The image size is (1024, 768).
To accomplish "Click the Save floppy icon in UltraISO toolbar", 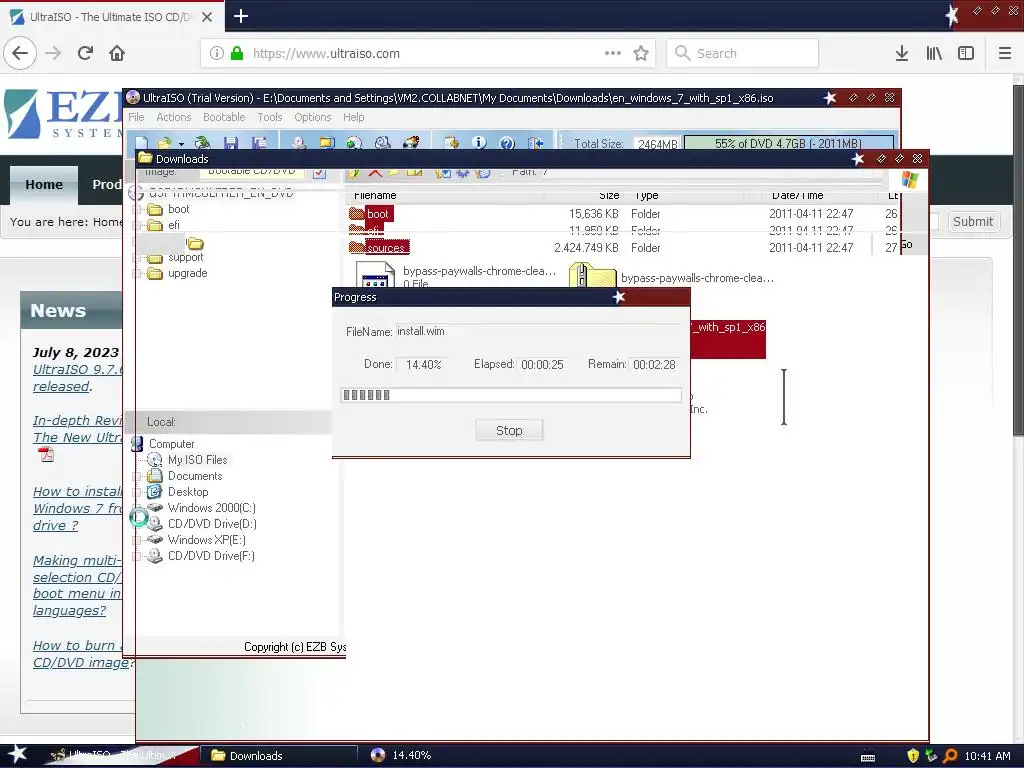I will [x=230, y=143].
